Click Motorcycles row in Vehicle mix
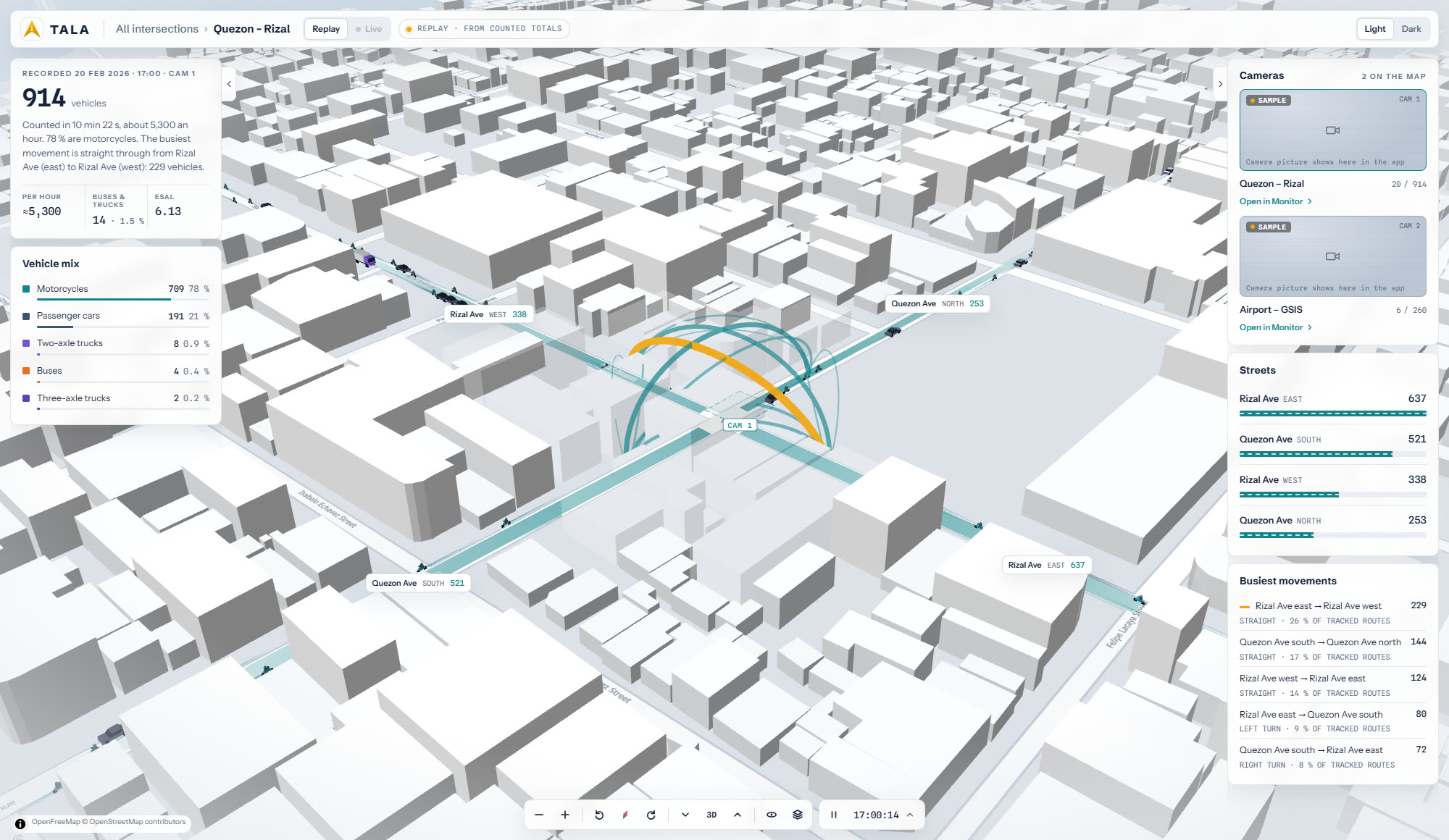This screenshot has height=840, width=1449. click(x=116, y=290)
